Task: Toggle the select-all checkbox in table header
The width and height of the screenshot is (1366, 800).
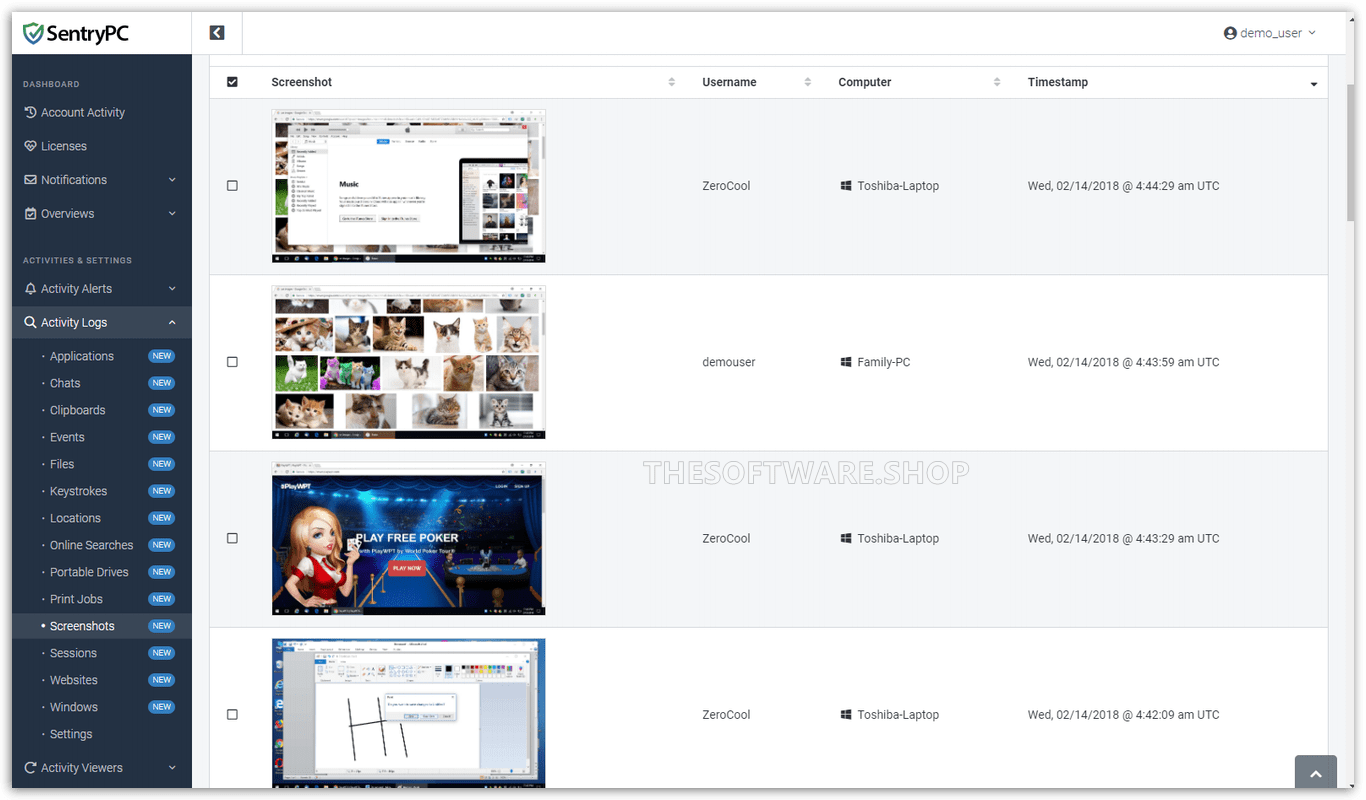Action: click(x=232, y=81)
